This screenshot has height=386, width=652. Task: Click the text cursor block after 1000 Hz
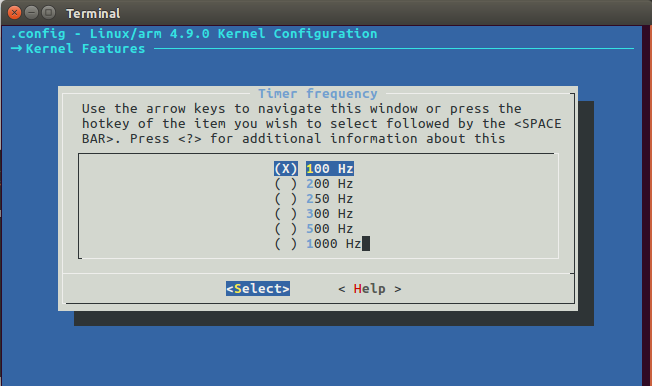point(366,243)
